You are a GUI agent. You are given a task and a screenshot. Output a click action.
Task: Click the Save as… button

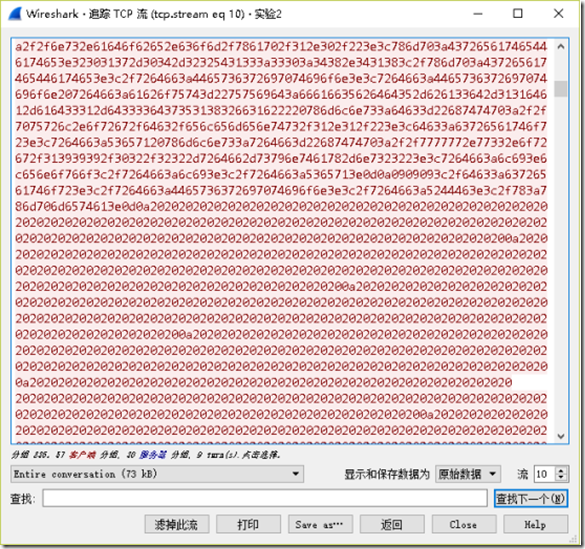(x=320, y=524)
